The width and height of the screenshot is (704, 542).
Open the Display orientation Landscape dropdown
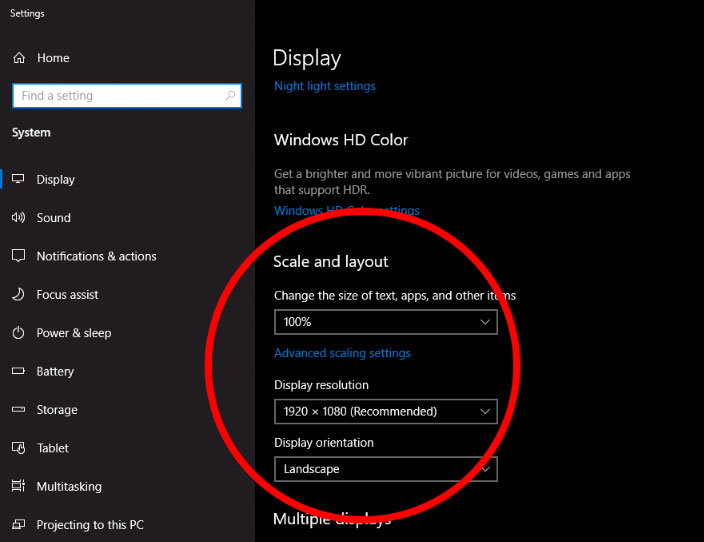click(x=385, y=469)
